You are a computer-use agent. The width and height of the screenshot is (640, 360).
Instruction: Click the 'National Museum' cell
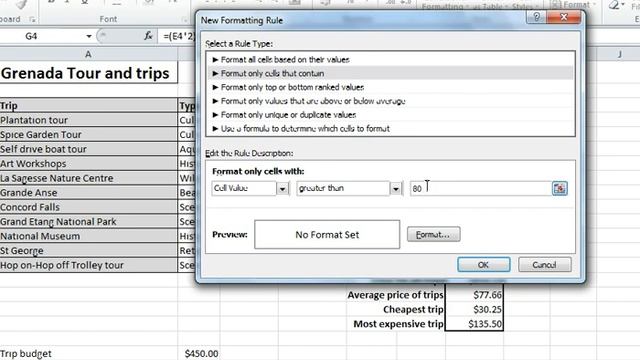click(88, 236)
